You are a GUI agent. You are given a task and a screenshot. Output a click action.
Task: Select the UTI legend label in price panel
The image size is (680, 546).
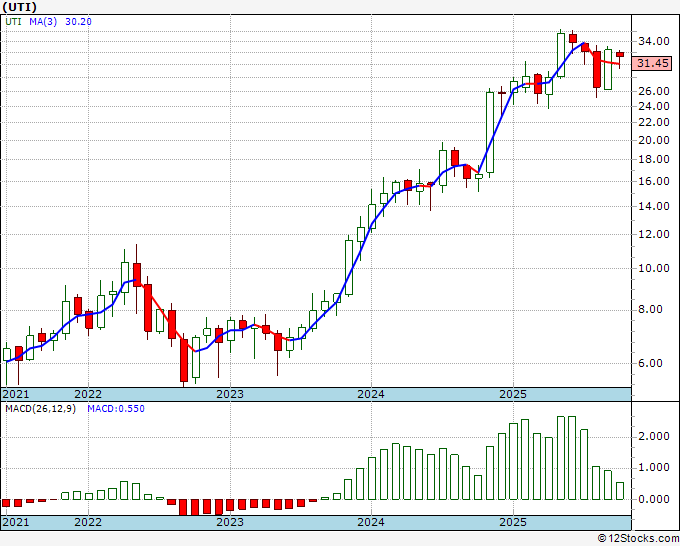(13, 21)
